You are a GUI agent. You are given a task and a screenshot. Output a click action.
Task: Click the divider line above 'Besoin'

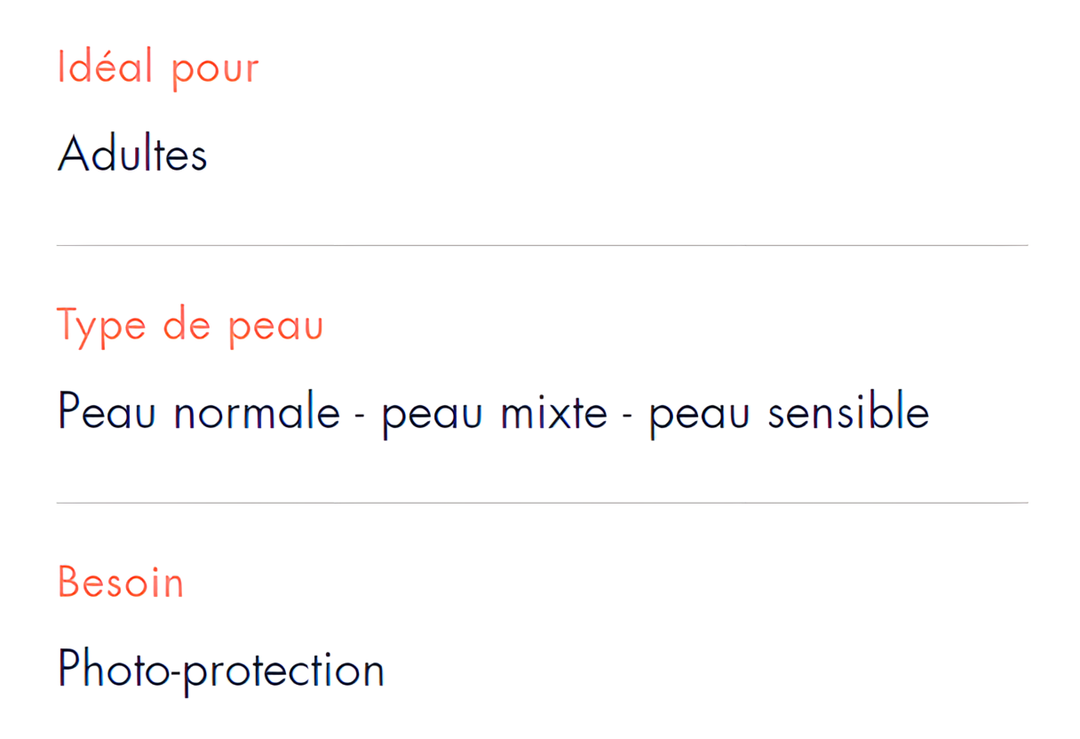click(x=542, y=503)
